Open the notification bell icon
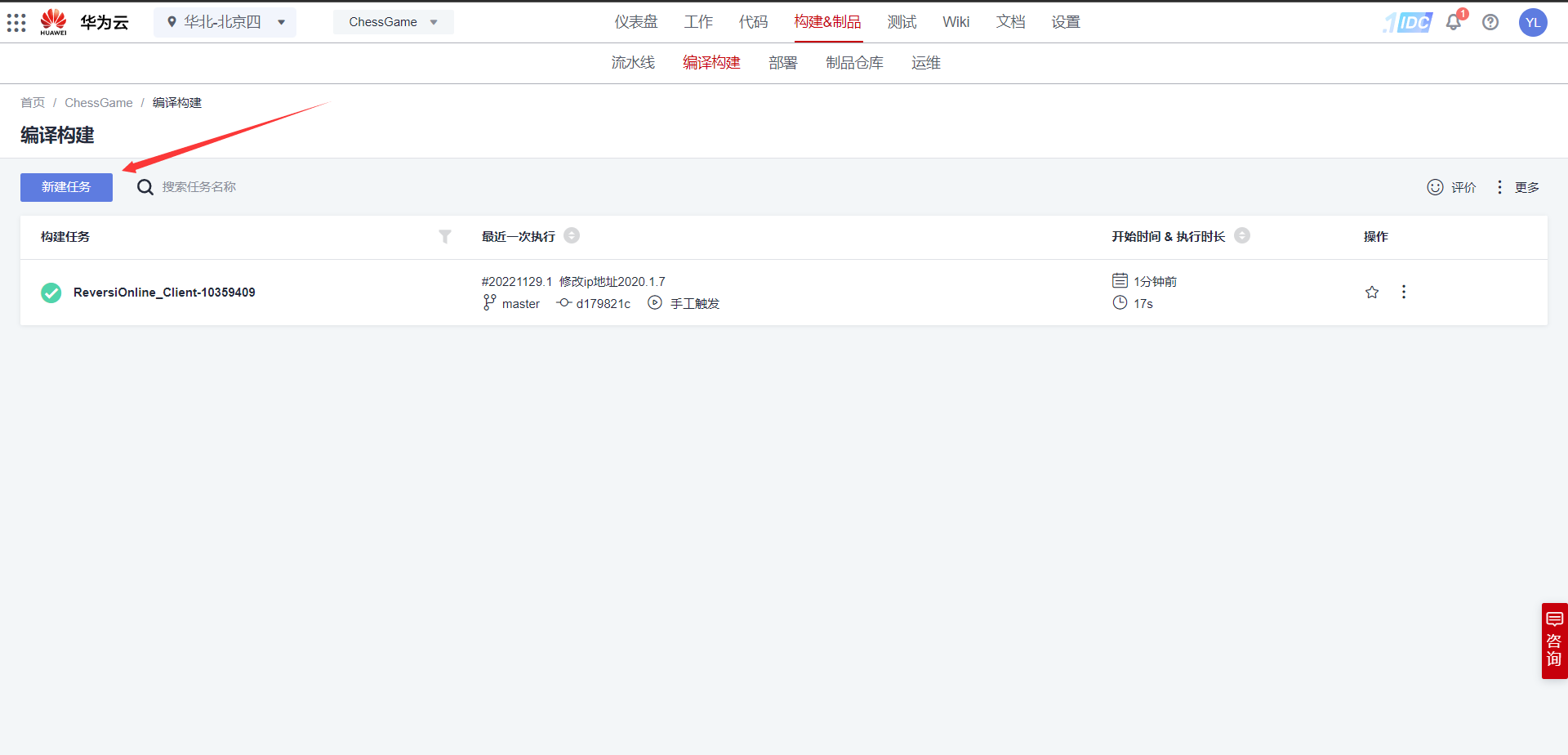 click(1454, 22)
